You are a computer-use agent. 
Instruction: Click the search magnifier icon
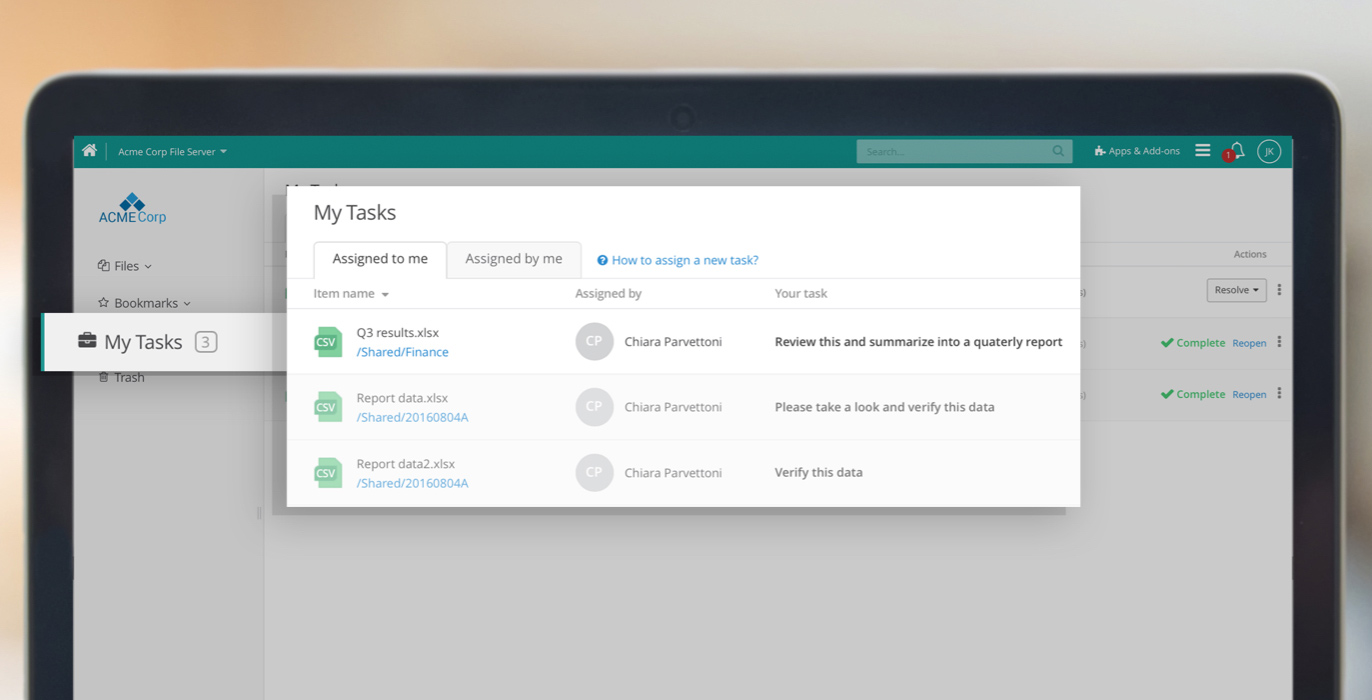coord(1058,151)
